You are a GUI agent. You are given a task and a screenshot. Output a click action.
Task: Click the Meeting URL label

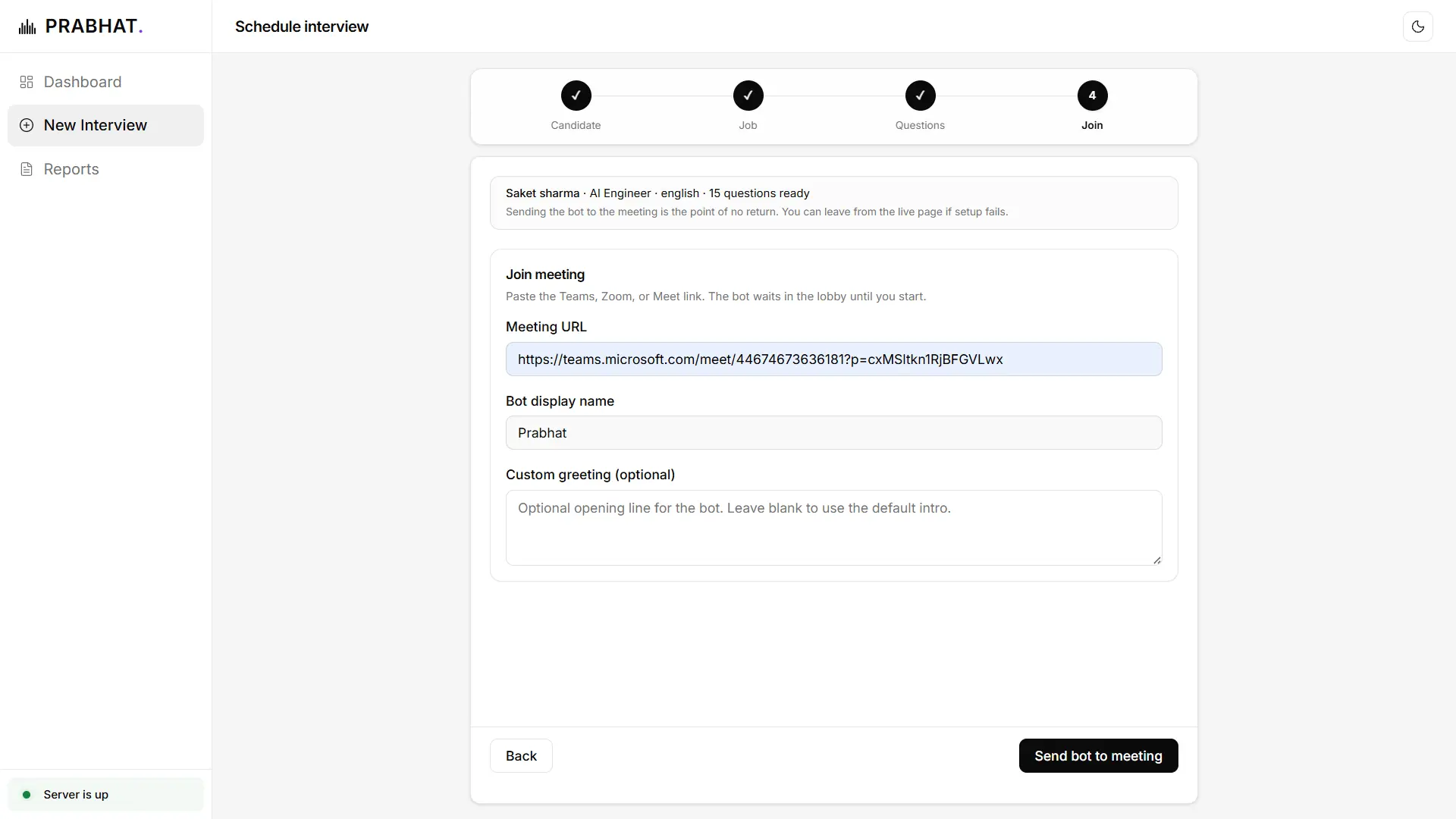click(546, 327)
